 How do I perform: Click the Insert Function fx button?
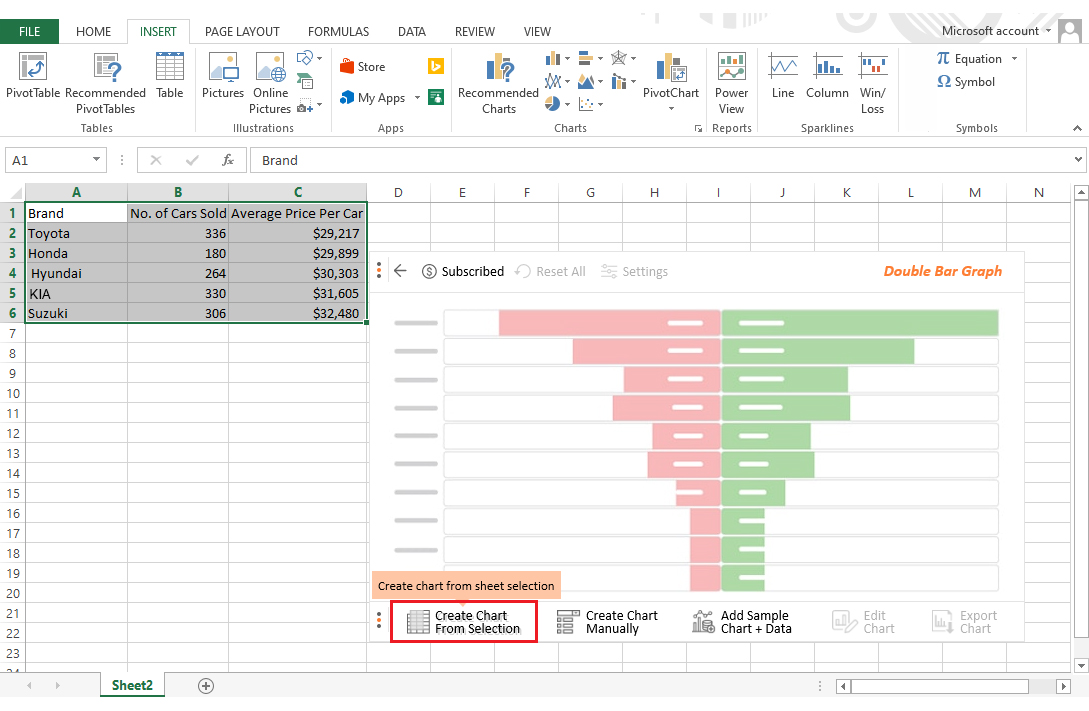point(228,160)
